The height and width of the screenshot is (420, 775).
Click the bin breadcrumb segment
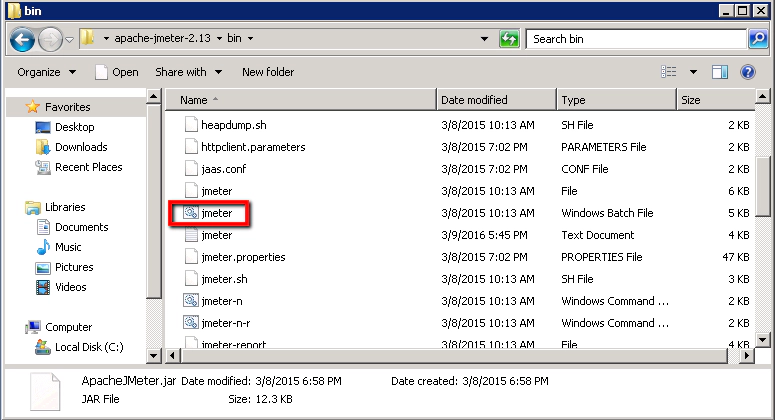click(x=234, y=38)
